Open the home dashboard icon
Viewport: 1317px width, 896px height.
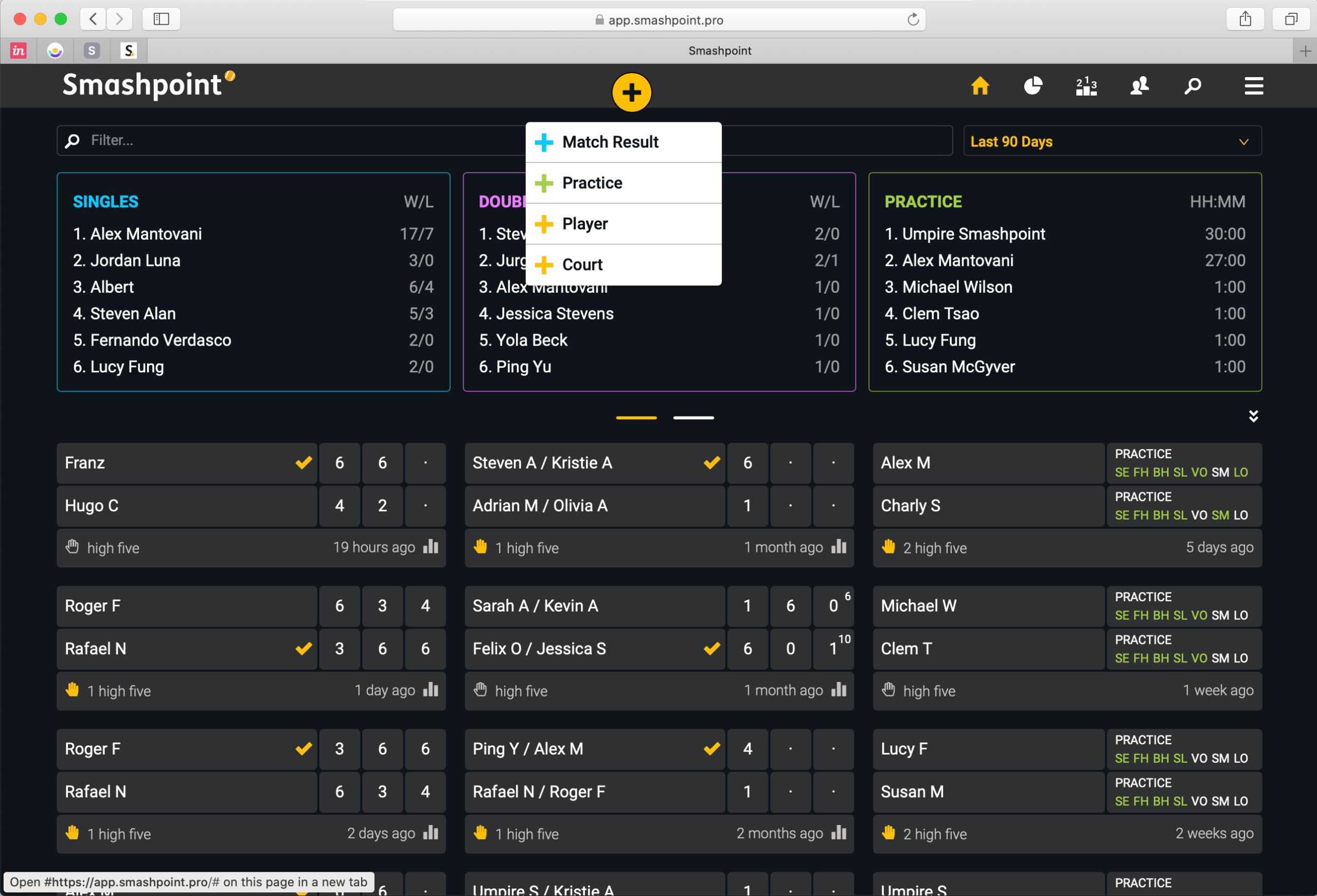pyautogui.click(x=980, y=86)
